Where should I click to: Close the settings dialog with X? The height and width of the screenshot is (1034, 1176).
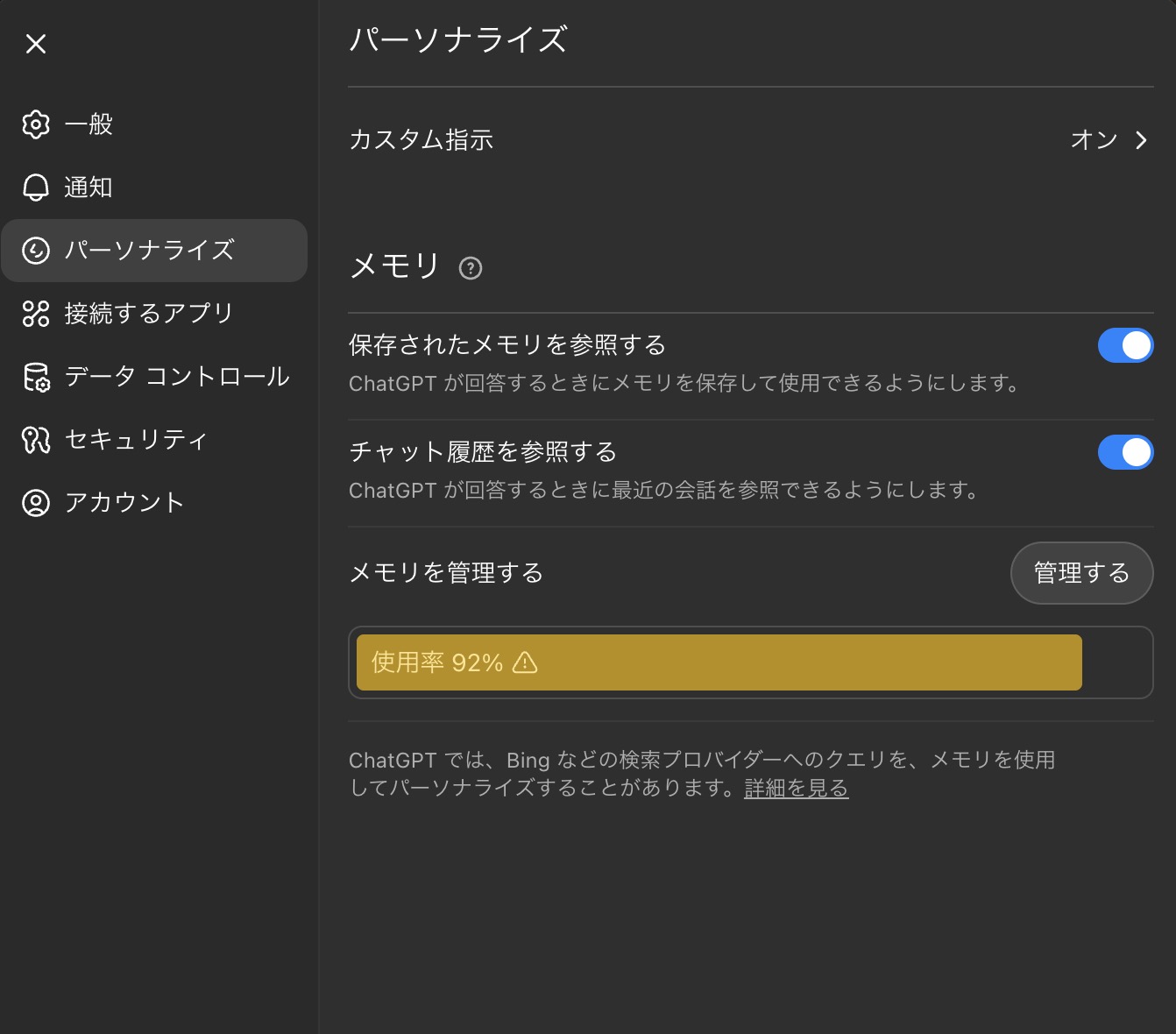coord(36,44)
